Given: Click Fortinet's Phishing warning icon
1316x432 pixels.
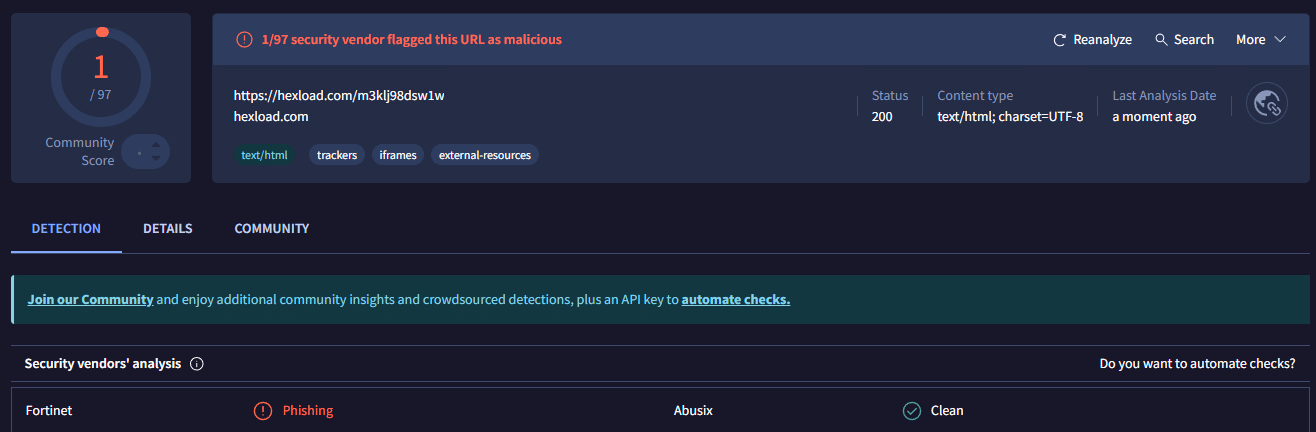Looking at the screenshot, I should pyautogui.click(x=263, y=411).
